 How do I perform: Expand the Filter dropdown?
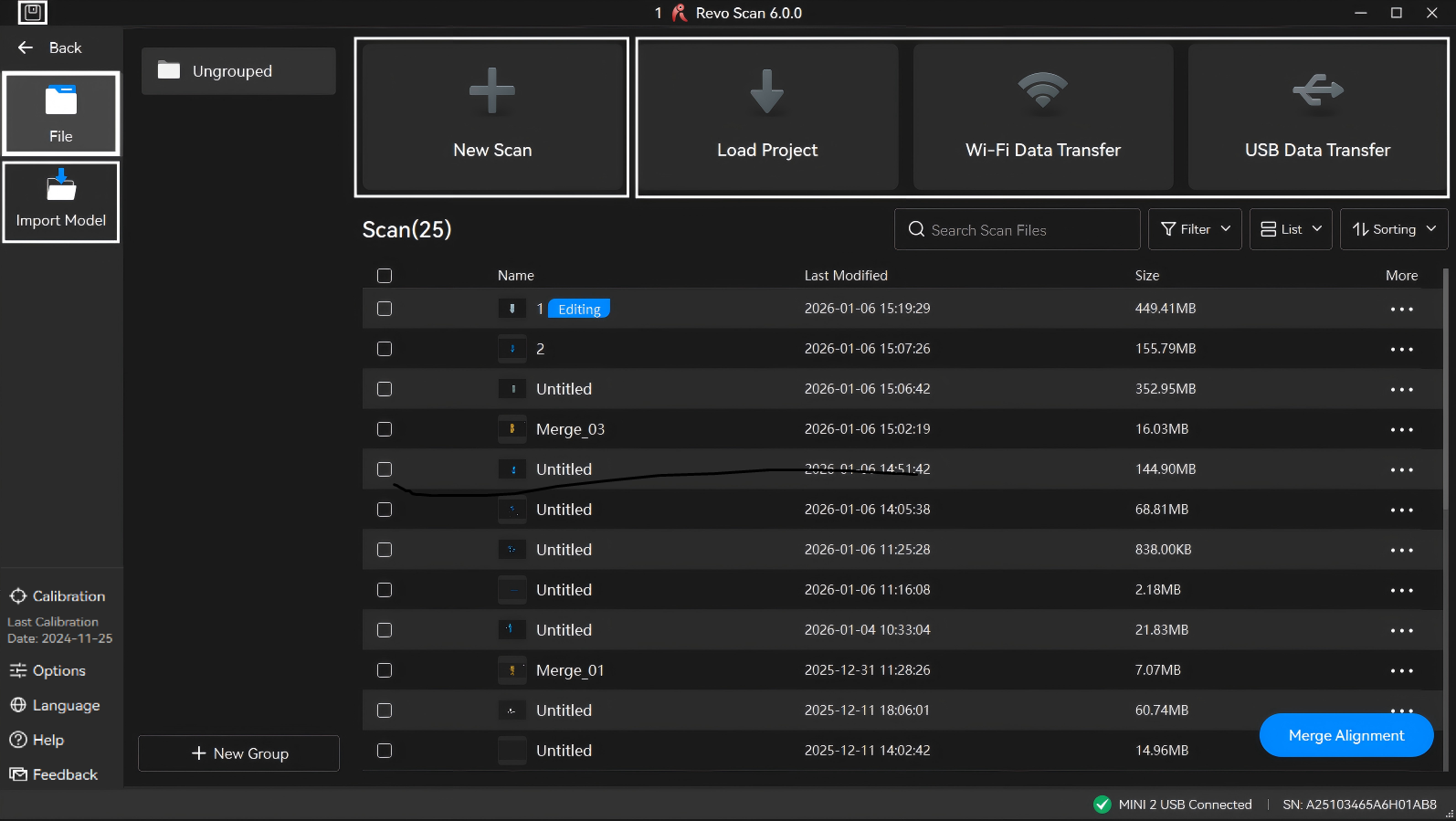tap(1195, 229)
